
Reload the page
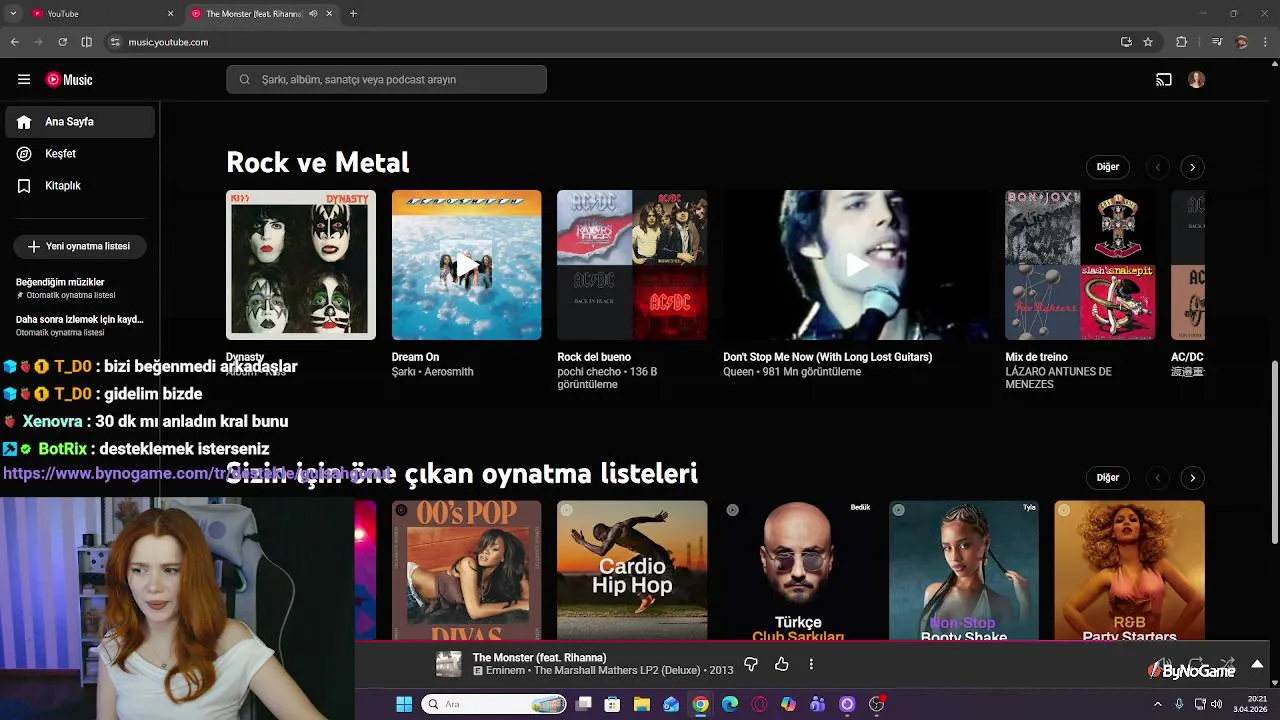click(62, 42)
